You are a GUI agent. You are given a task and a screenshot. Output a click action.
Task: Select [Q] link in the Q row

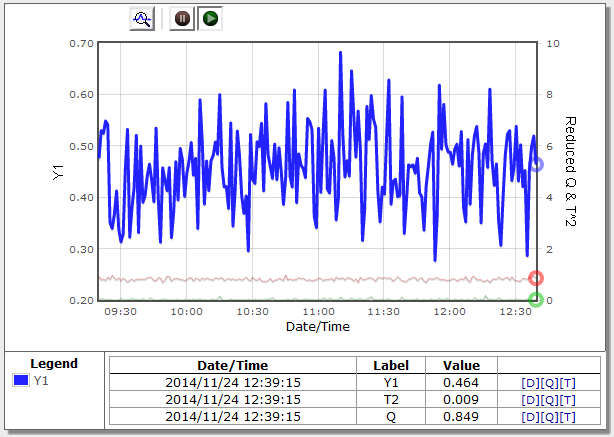[x=548, y=416]
